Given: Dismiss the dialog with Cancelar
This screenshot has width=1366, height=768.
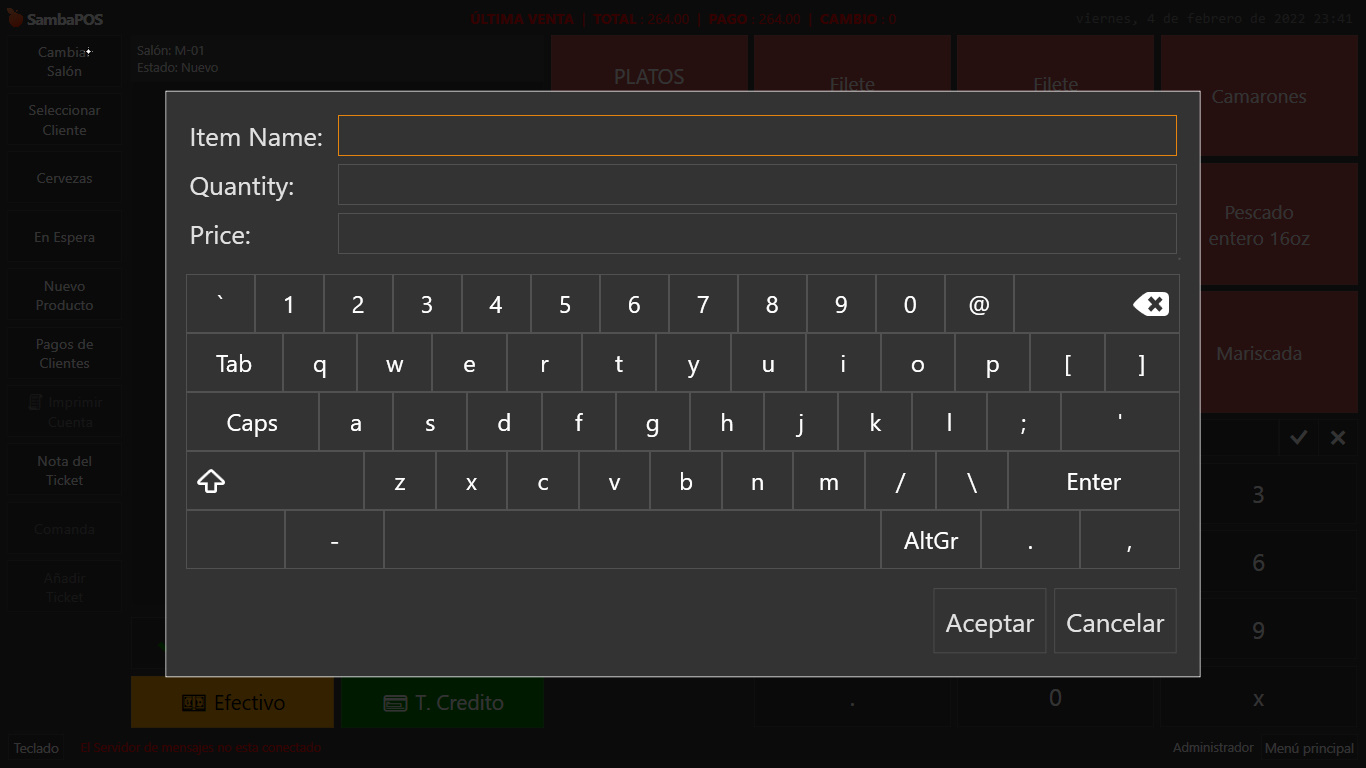Looking at the screenshot, I should click(x=1115, y=622).
